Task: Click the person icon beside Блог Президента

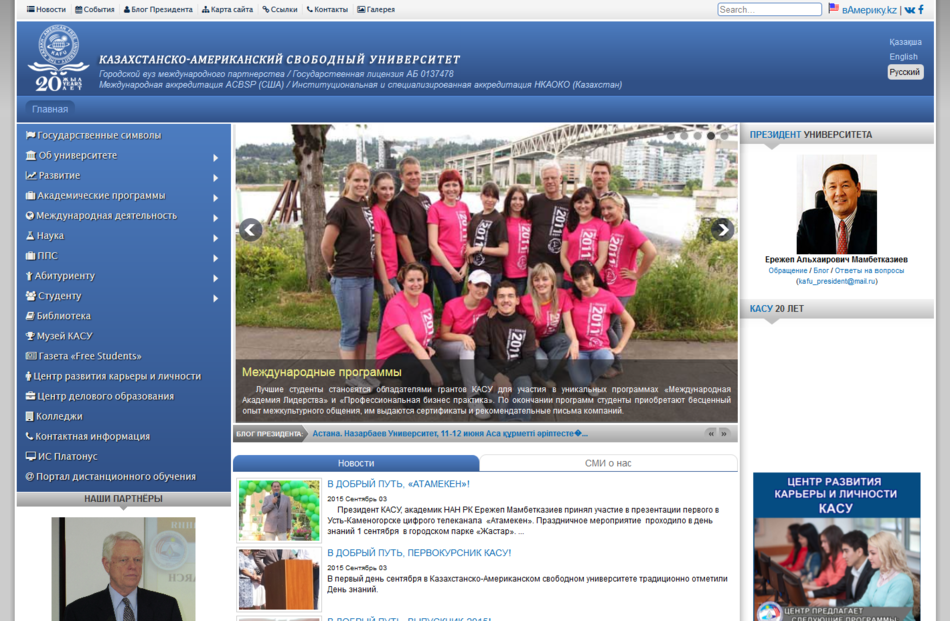Action: pos(127,10)
